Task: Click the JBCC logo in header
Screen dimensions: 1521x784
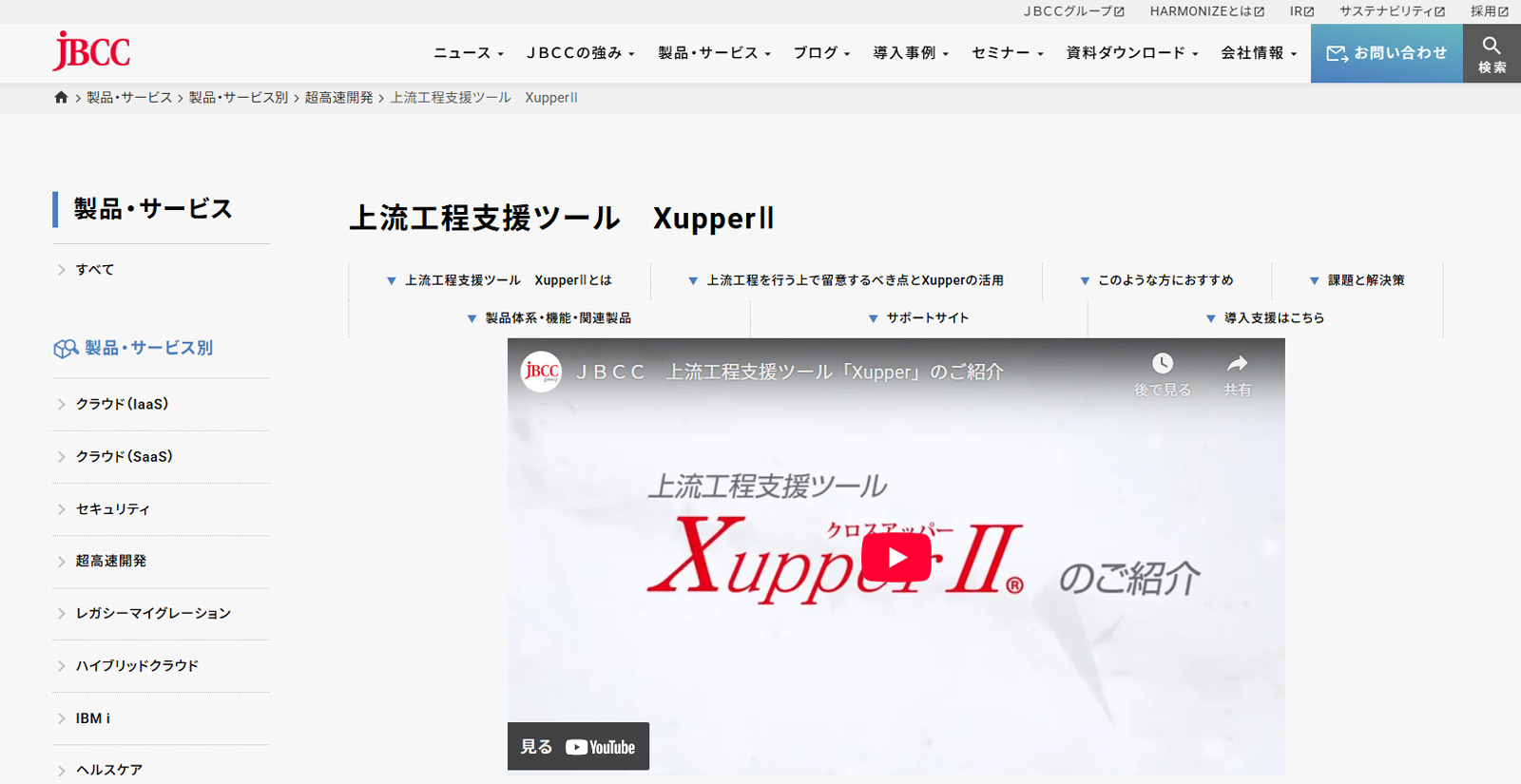Action: 92,51
